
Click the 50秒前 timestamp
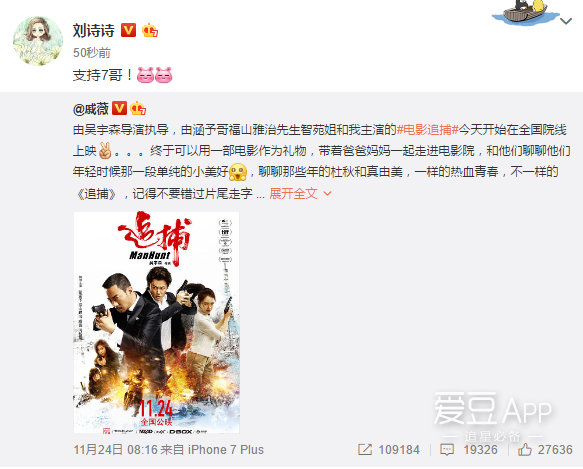tap(92, 53)
